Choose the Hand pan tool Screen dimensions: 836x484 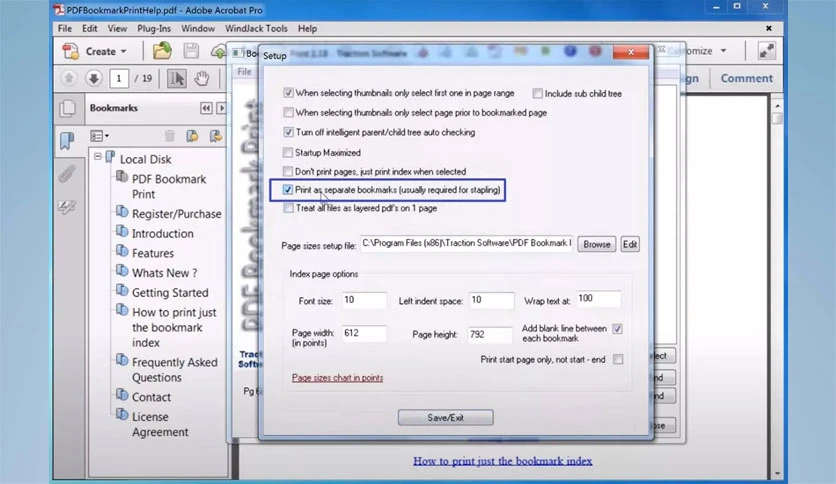[x=202, y=78]
